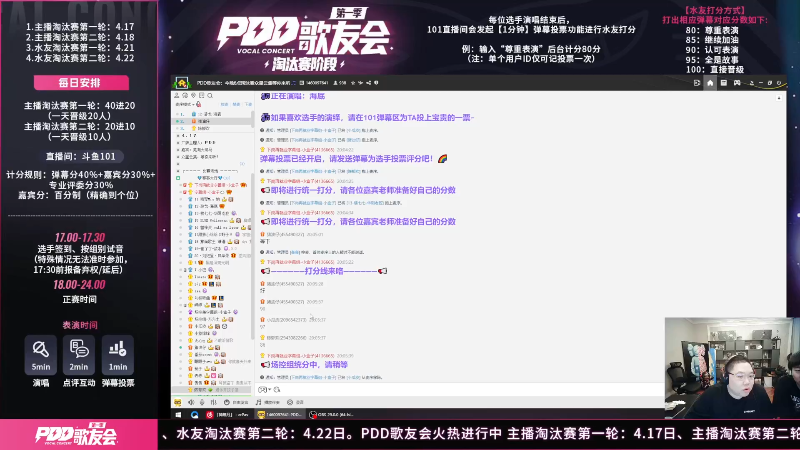Select the highlighted second row in queue list
The height and width of the screenshot is (450, 800).
(212, 121)
